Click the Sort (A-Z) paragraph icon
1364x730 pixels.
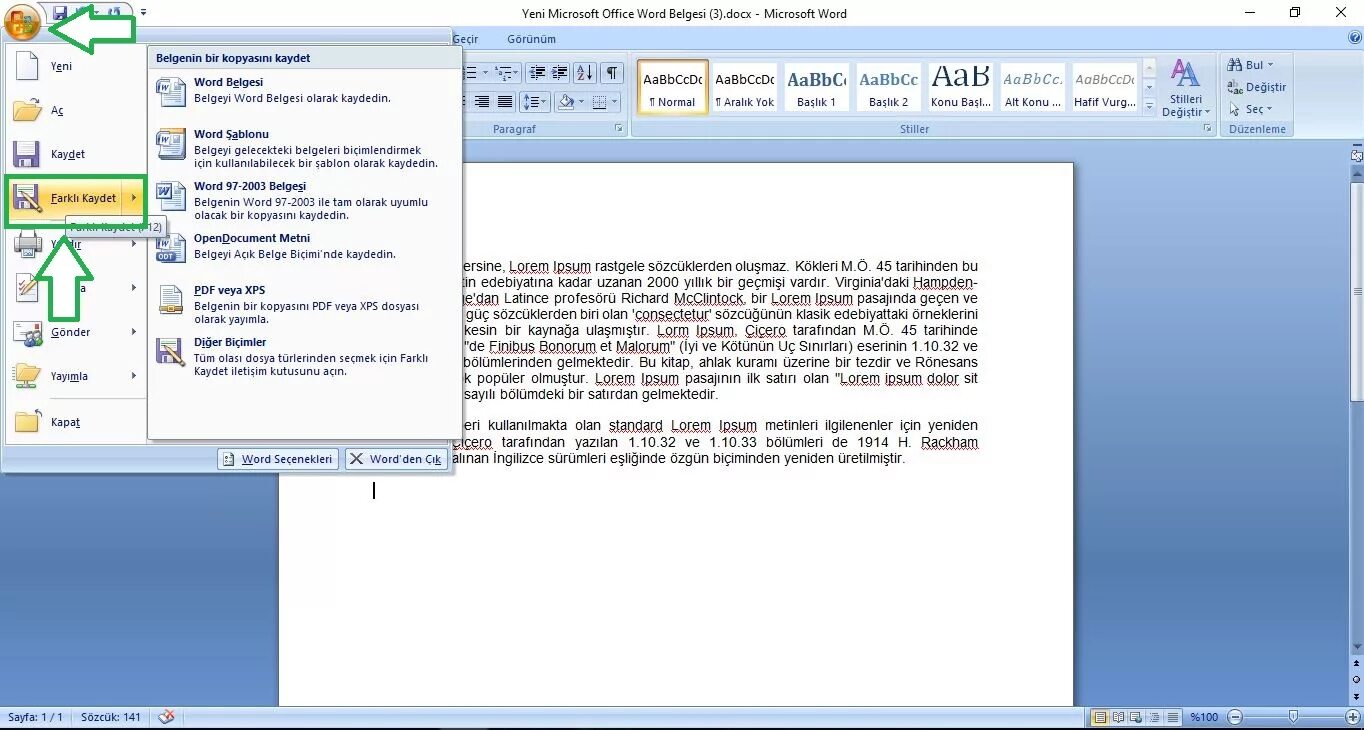click(585, 73)
